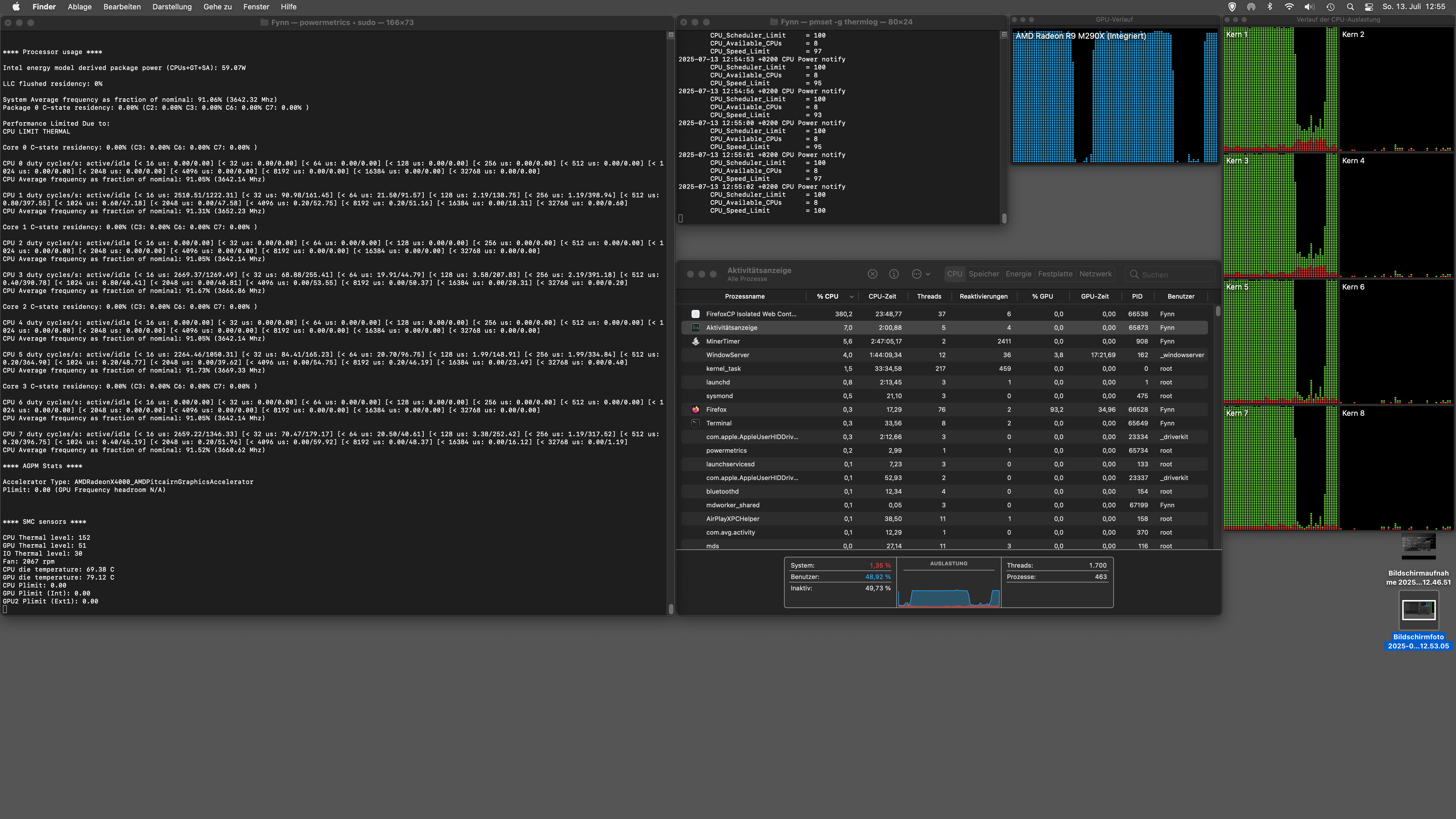The image size is (1456, 819).
Task: Select the Netzwerk tab
Action: pyautogui.click(x=1095, y=274)
